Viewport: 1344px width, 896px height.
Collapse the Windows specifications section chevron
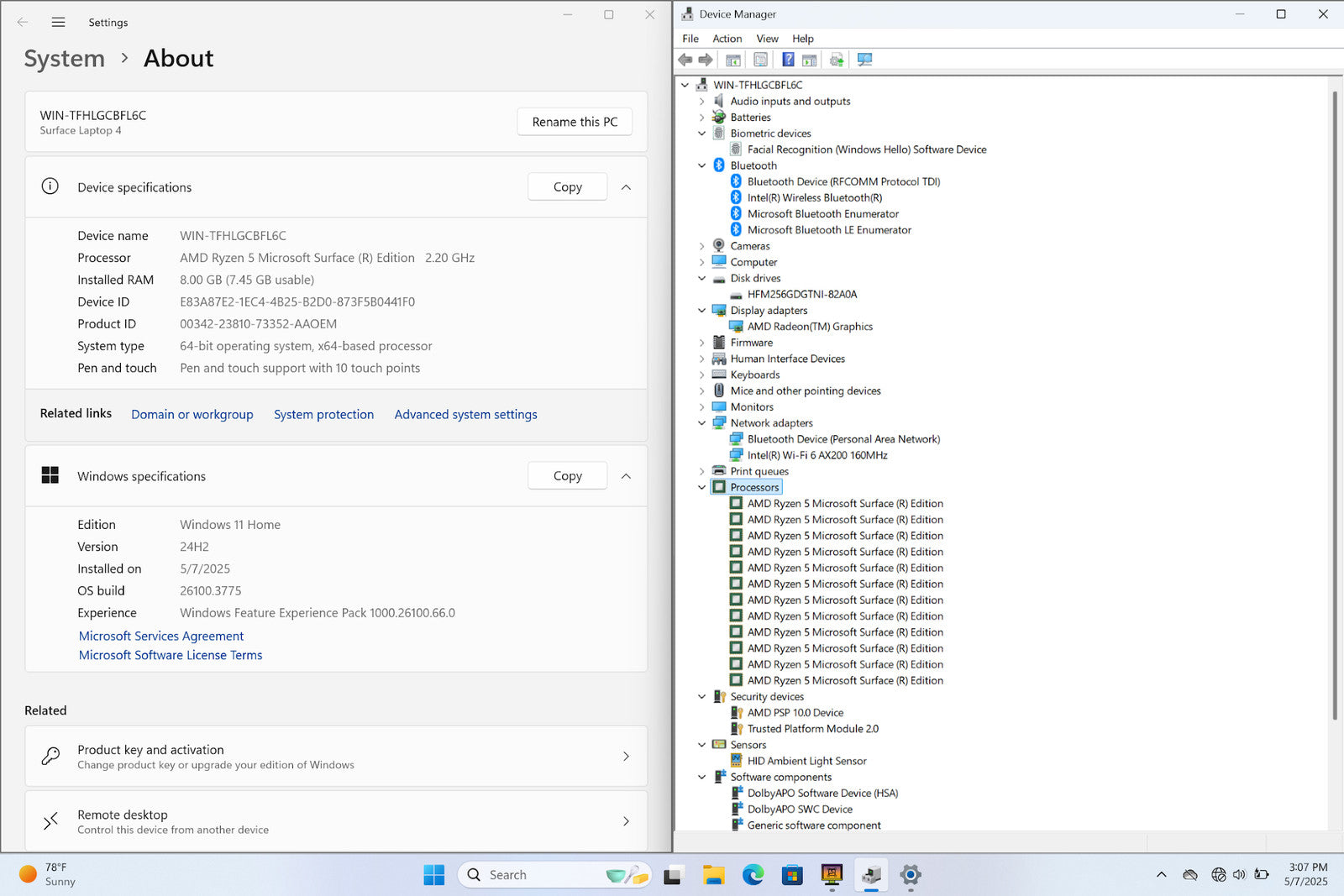coord(626,476)
